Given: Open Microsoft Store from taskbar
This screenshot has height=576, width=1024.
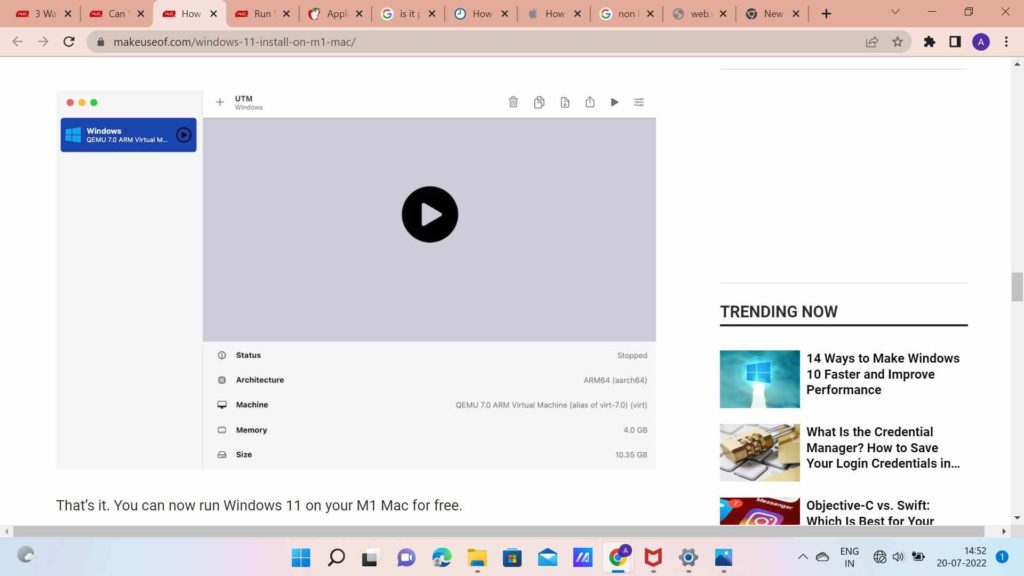Looking at the screenshot, I should coord(512,557).
